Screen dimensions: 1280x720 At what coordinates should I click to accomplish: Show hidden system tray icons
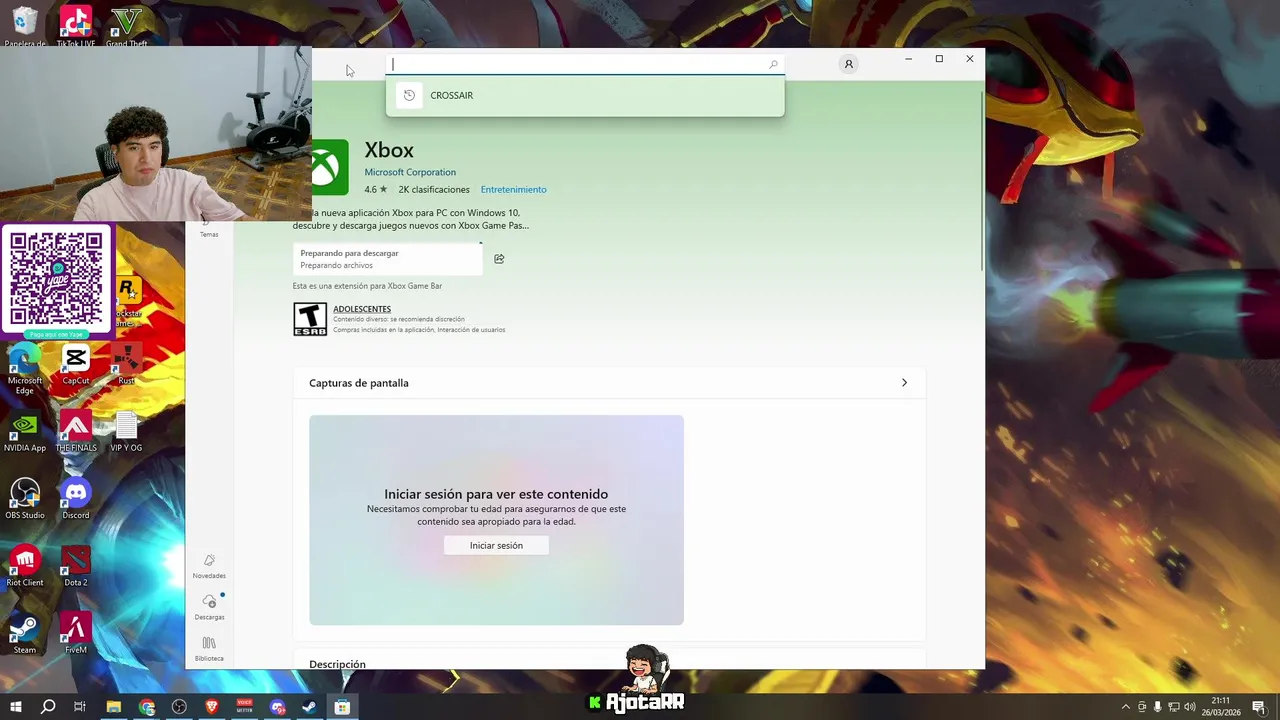point(1126,707)
